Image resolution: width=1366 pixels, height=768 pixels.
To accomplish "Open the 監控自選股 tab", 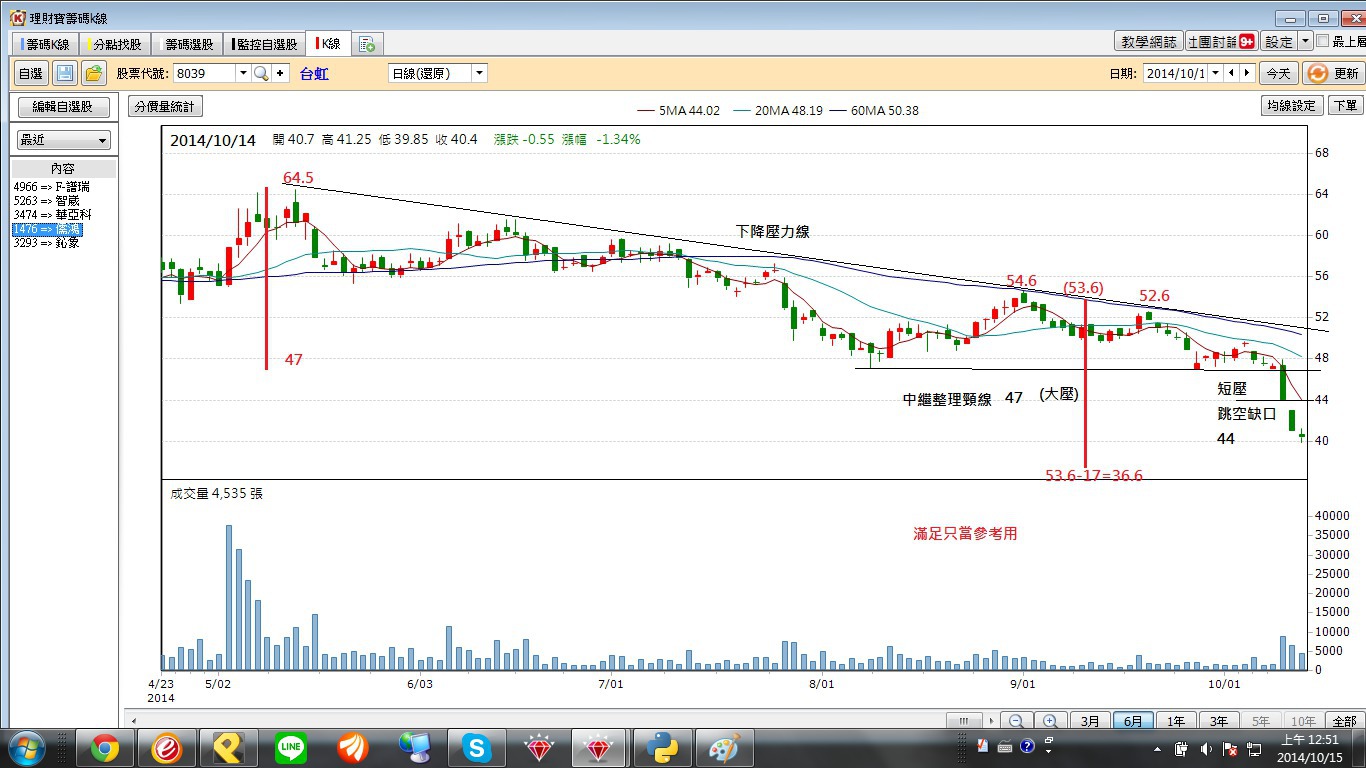I will 264,44.
